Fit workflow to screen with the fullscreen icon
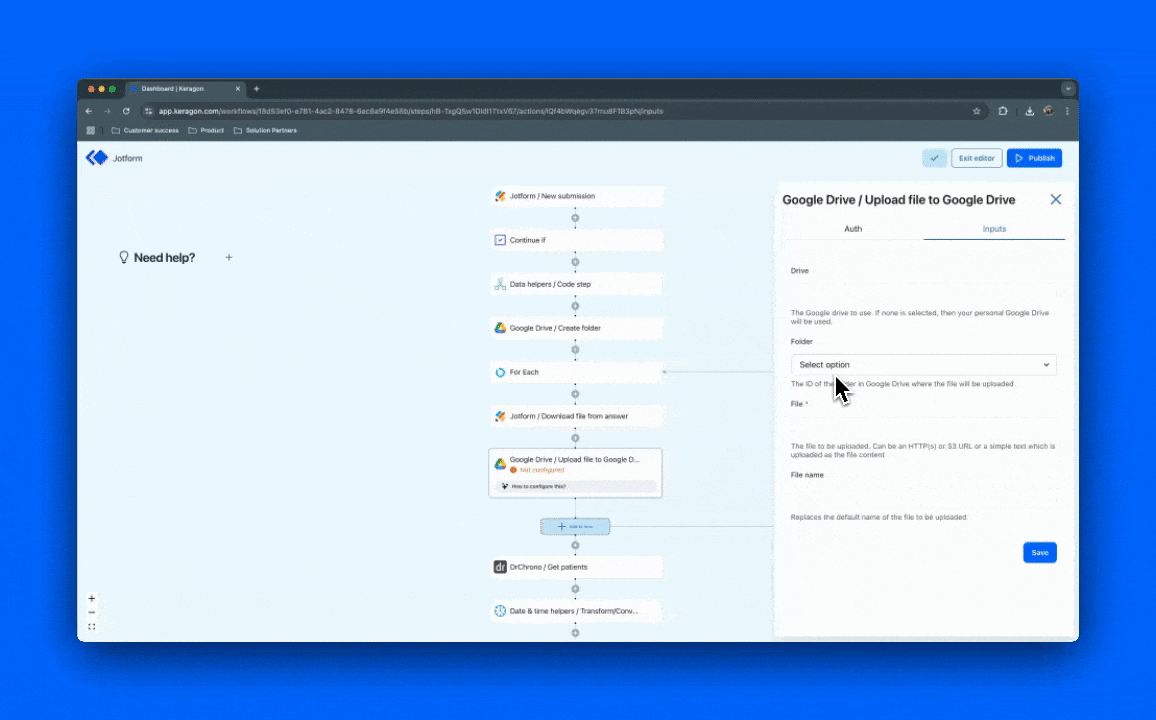Screen dimensions: 1156x720 [91, 626]
